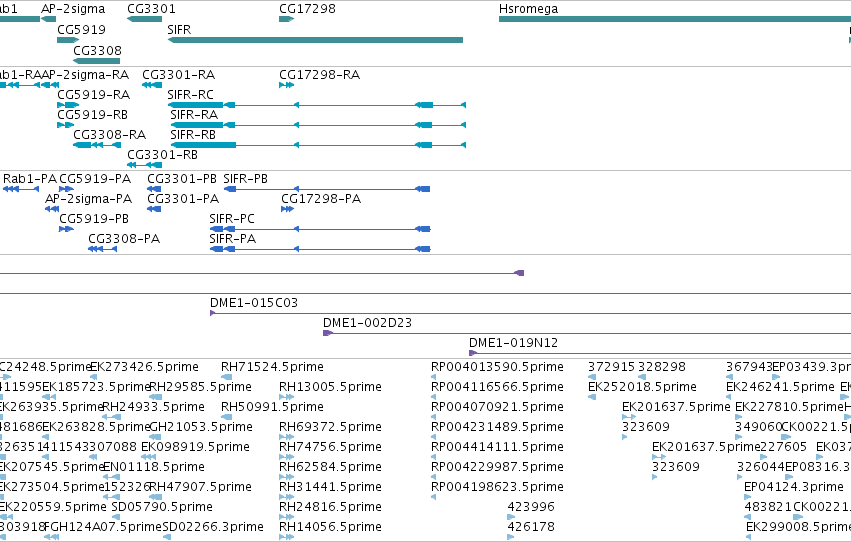Click the SIFR gene bar
The height and width of the screenshot is (542, 851).
tap(315, 40)
